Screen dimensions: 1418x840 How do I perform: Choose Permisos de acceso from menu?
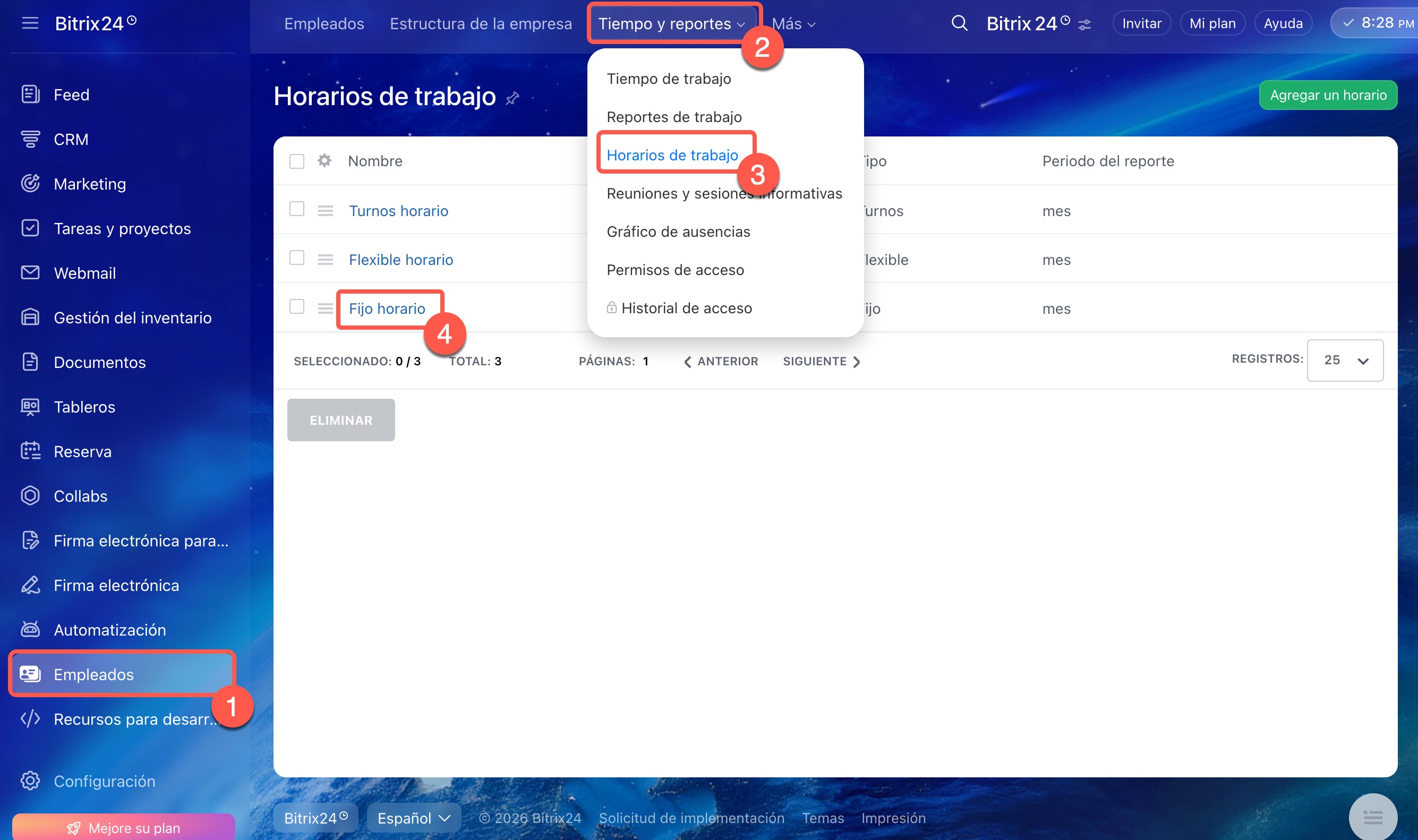coord(675,270)
